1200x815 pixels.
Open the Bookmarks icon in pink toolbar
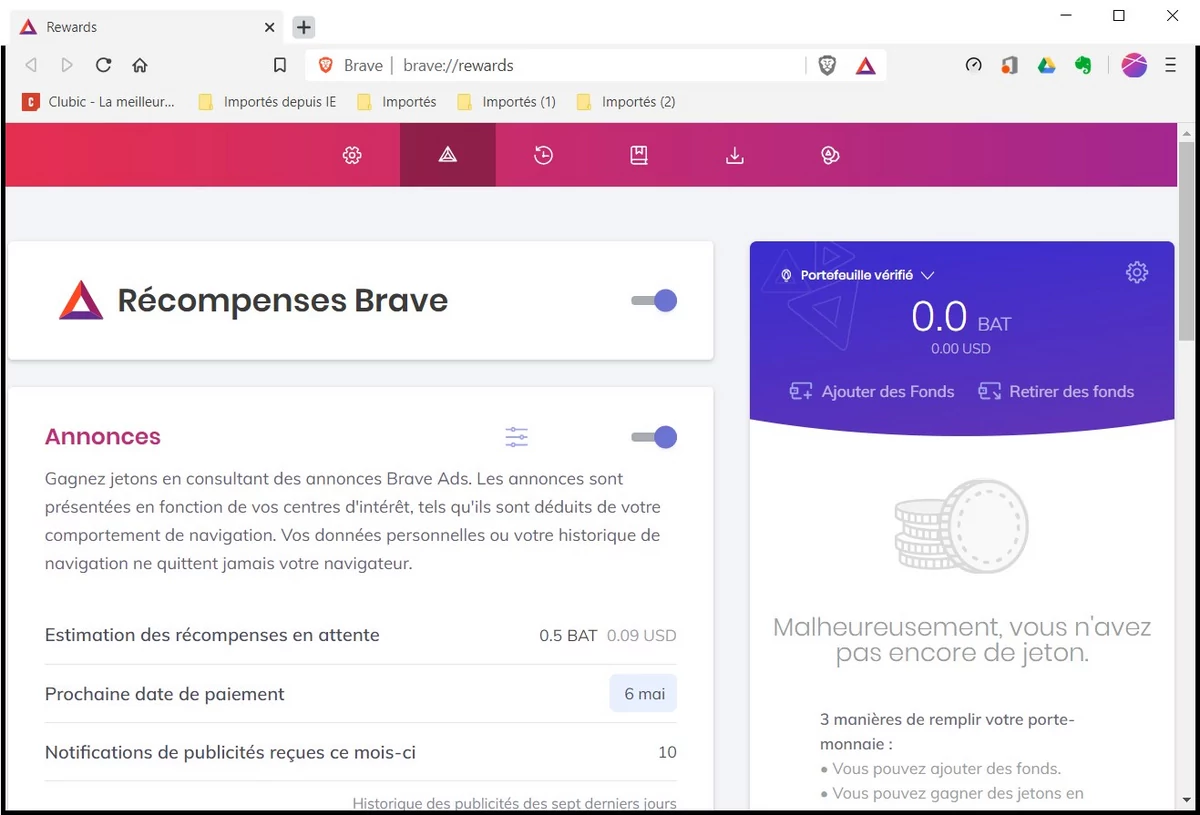tap(639, 155)
